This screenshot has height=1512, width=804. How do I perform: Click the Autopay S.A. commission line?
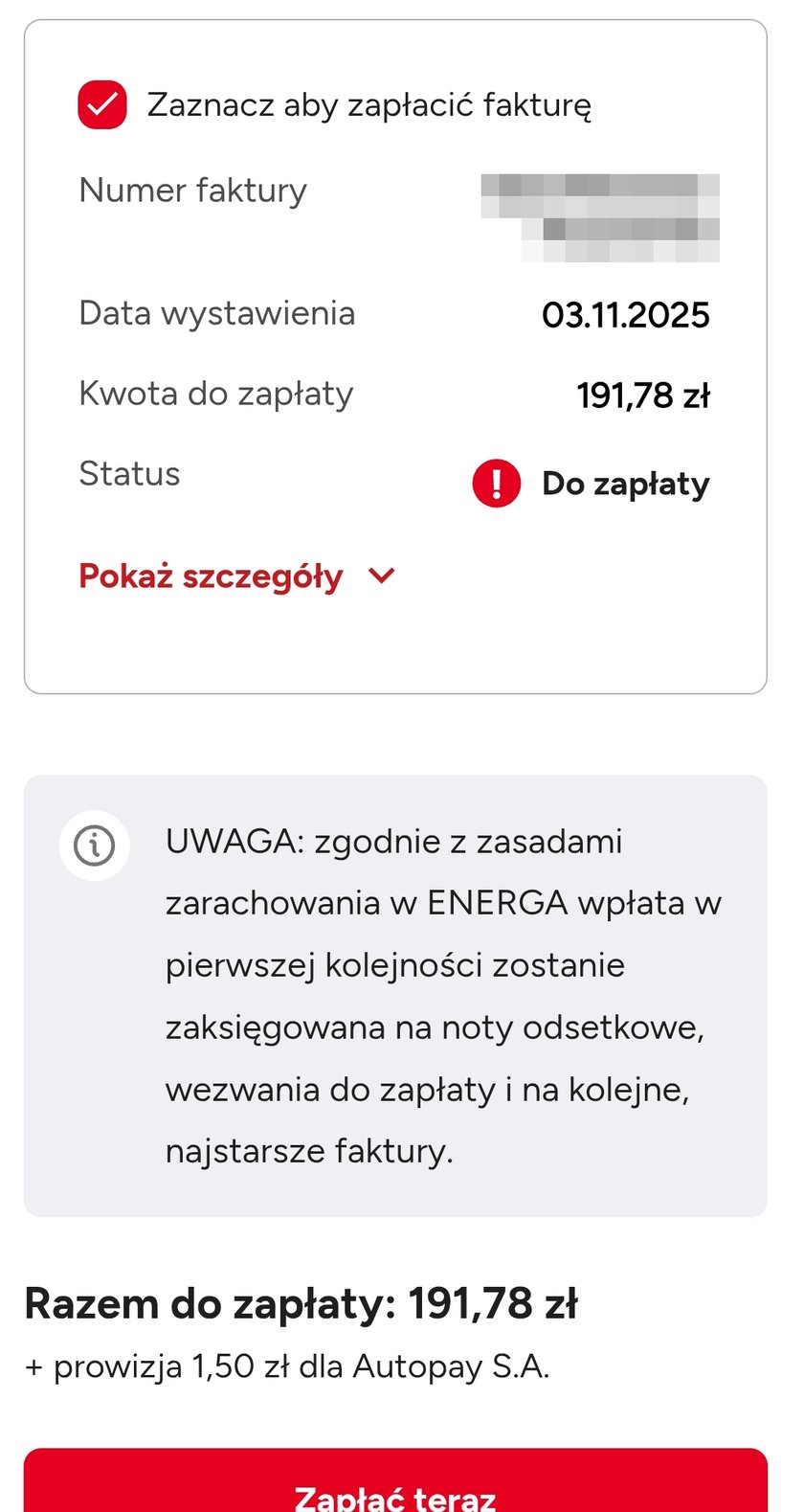(287, 1365)
